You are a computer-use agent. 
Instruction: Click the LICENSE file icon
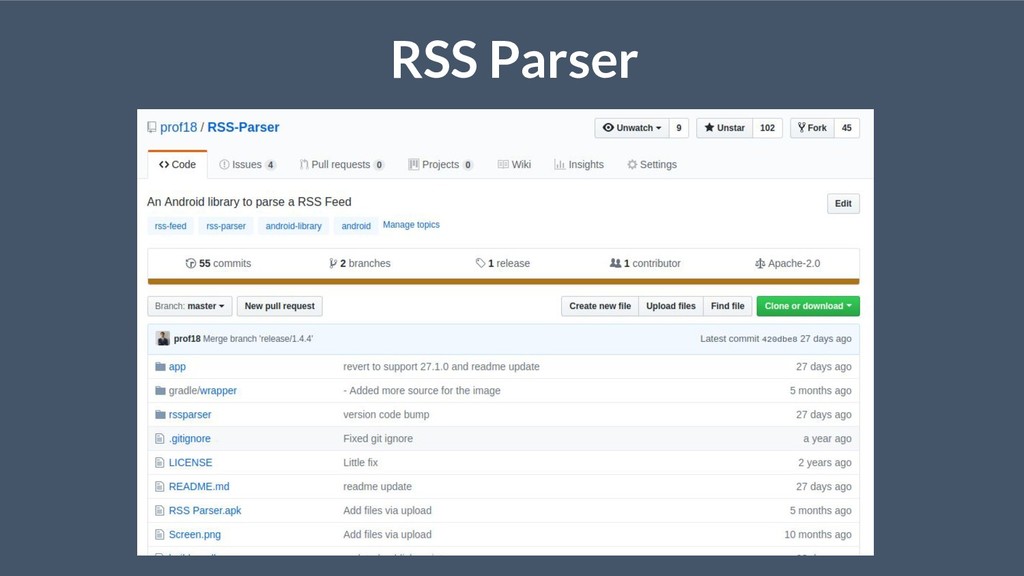pyautogui.click(x=159, y=462)
